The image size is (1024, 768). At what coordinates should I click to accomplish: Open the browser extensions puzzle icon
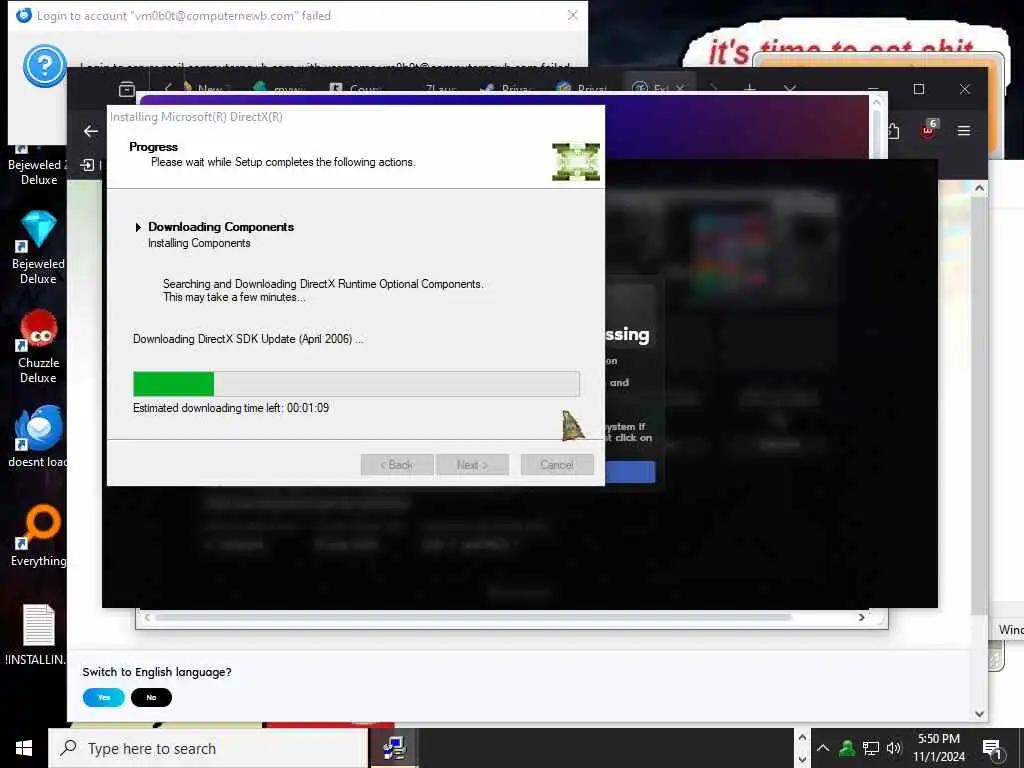pyautogui.click(x=893, y=131)
